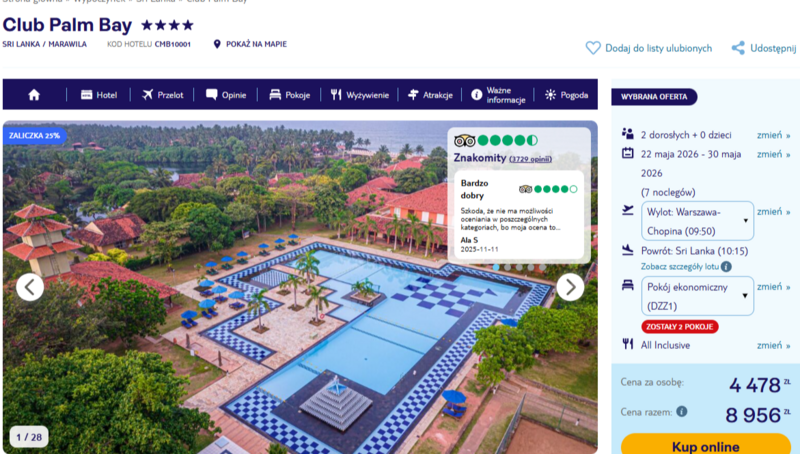
Task: Open the 3729 opinii reviews link
Action: 531,159
